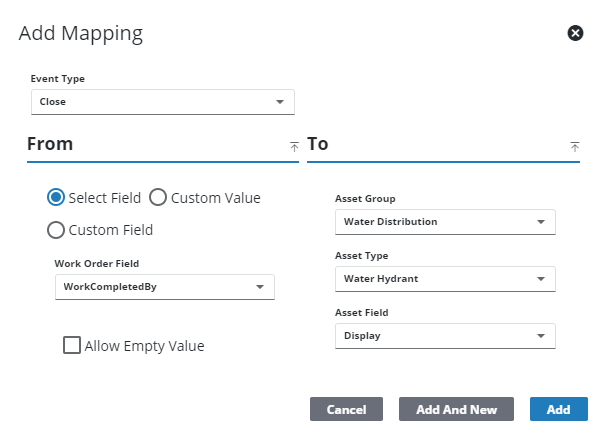Screen dimensions: 606x444
Task: Switch to the Custom Field radio option
Action: (x=56, y=230)
